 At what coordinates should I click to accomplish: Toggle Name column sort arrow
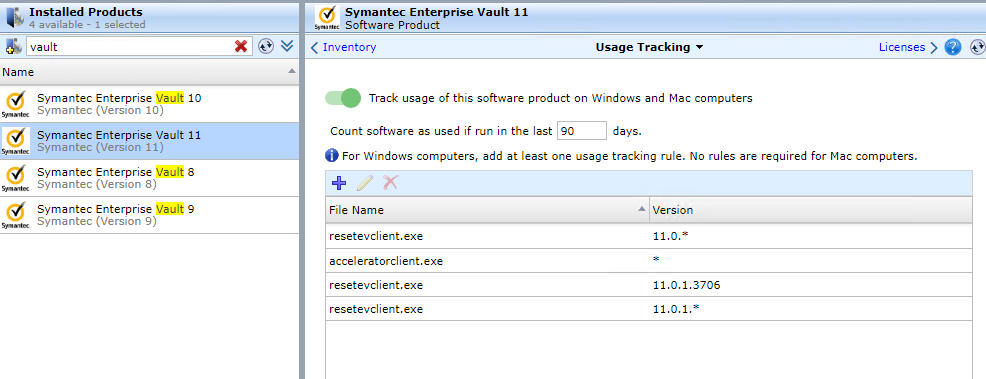(x=291, y=72)
